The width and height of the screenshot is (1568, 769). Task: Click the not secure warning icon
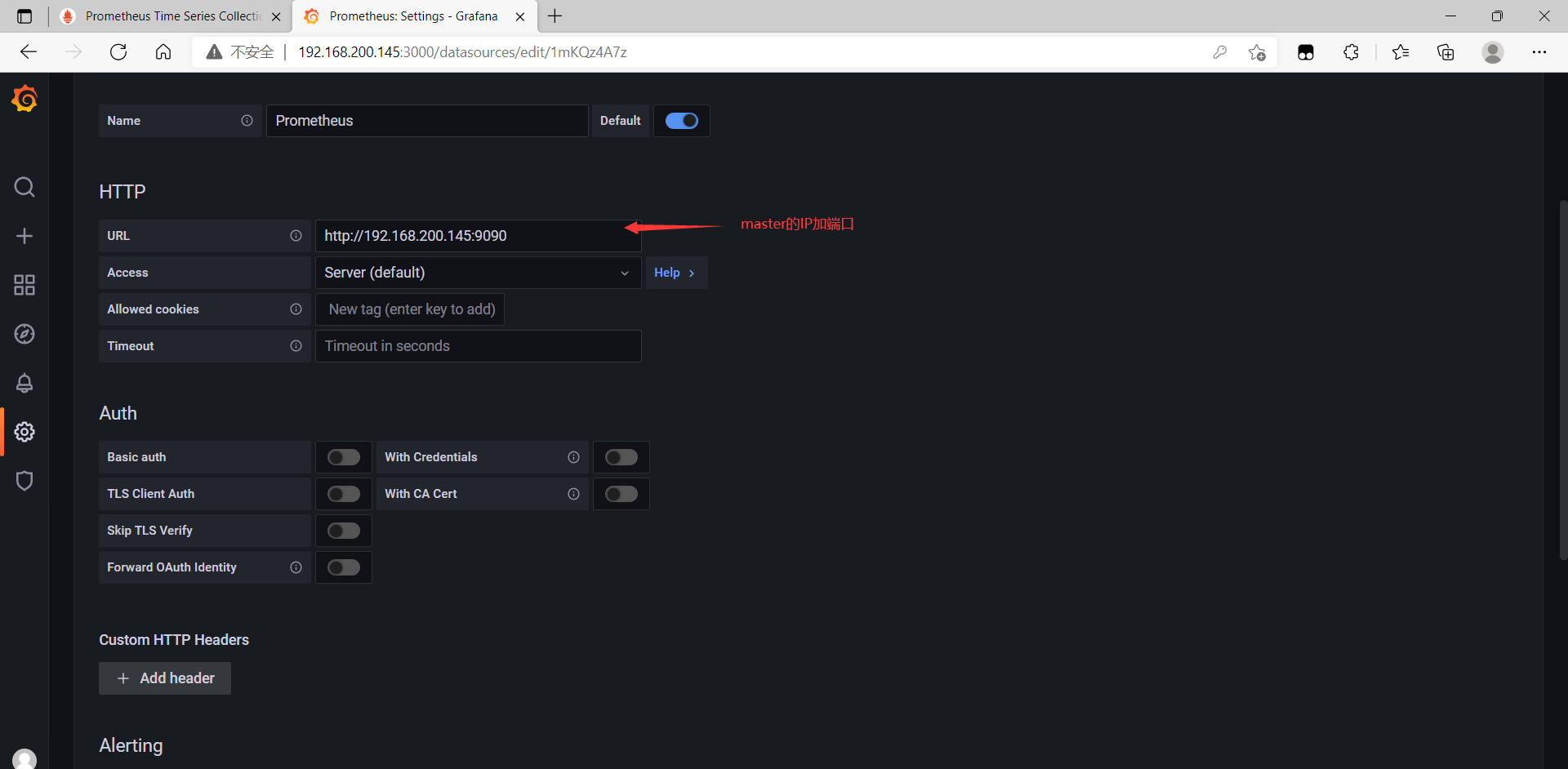[x=214, y=52]
